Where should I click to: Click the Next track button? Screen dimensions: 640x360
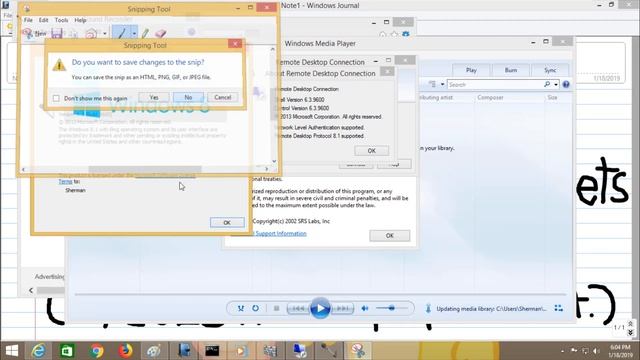pos(342,308)
